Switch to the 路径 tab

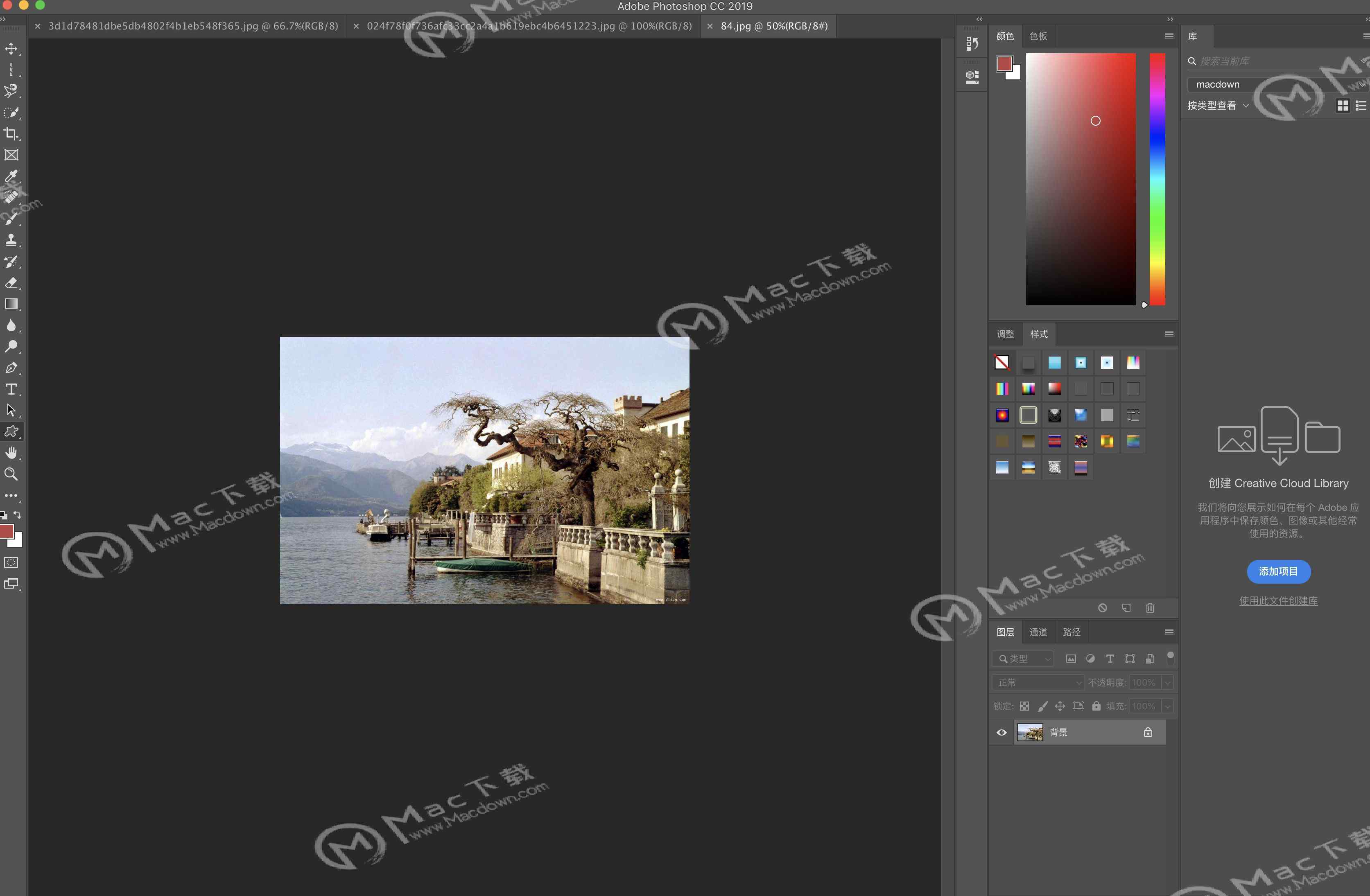click(1071, 632)
